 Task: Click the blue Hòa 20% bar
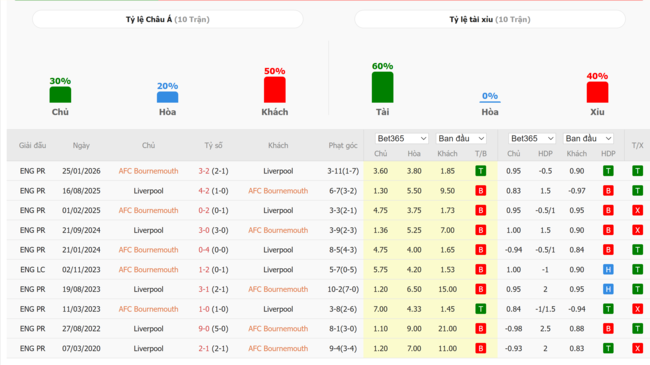pyautogui.click(x=167, y=97)
